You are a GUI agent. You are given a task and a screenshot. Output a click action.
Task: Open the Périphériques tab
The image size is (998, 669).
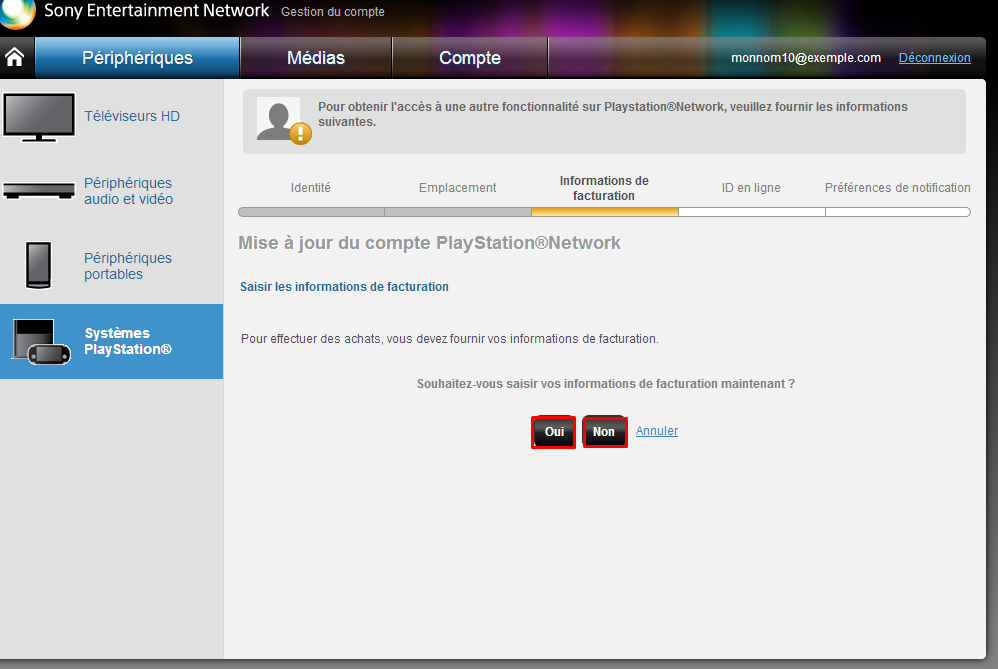(x=137, y=58)
